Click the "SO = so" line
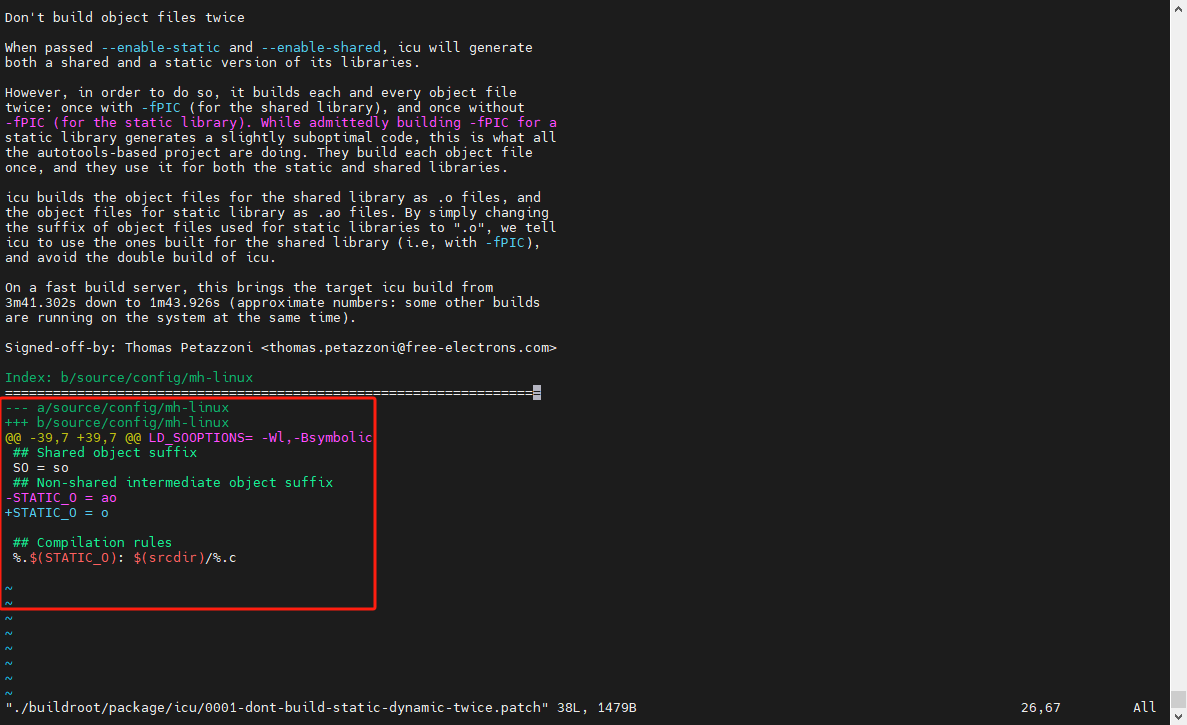Viewport: 1187px width, 725px height. coord(41,468)
